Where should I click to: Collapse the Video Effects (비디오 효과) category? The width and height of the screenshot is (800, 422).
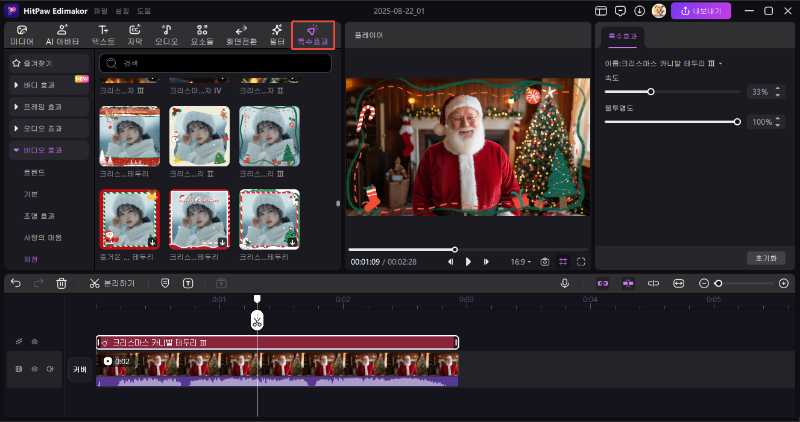click(x=48, y=150)
